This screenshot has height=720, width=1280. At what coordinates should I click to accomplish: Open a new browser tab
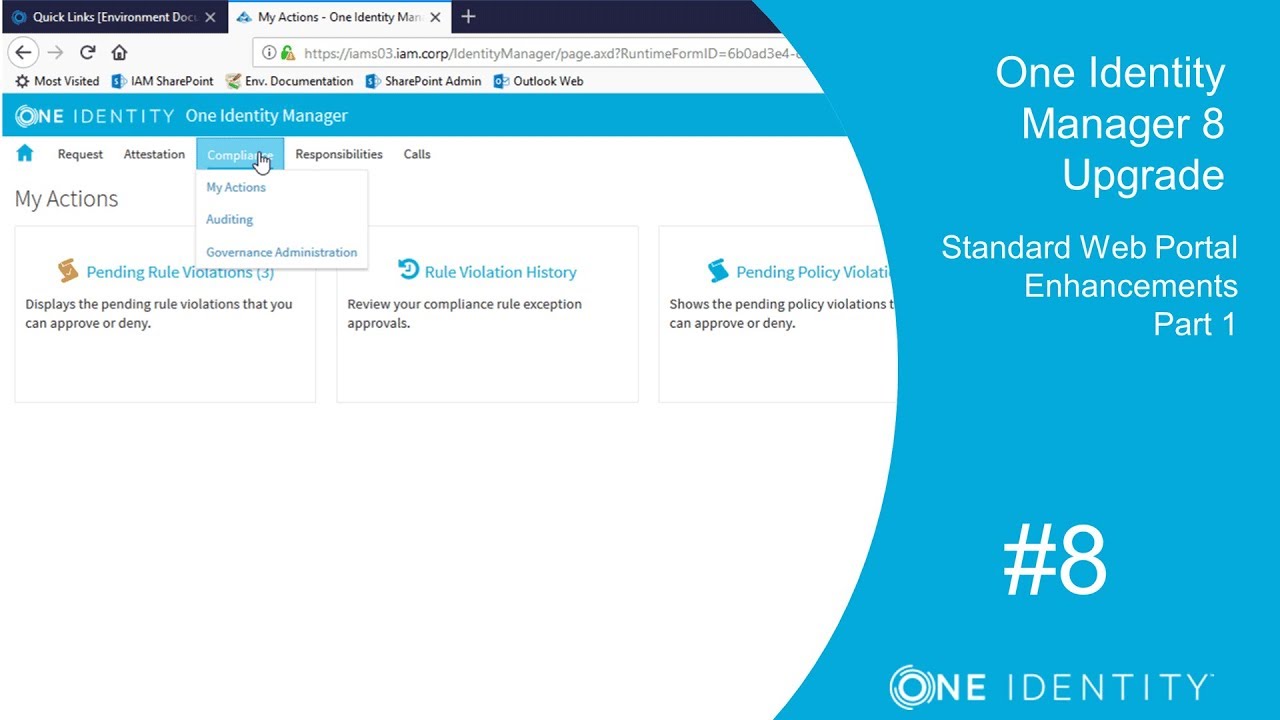coord(468,17)
